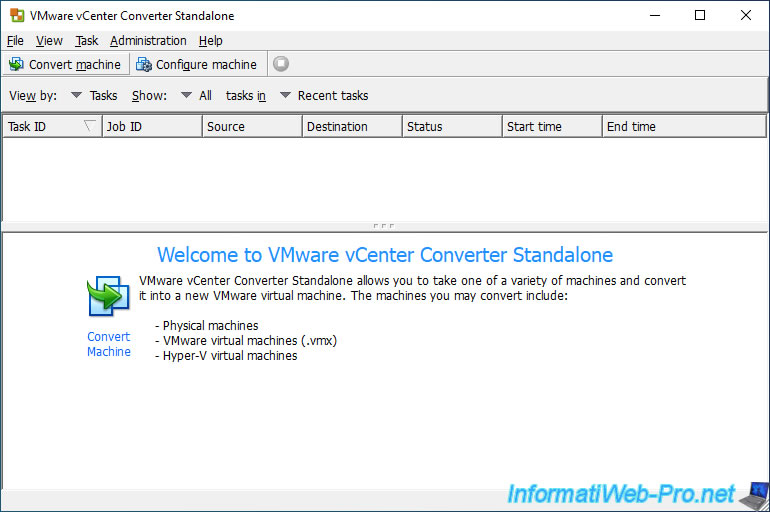Click the Convert machine toolbar button
The height and width of the screenshot is (512, 770).
pyautogui.click(x=65, y=64)
